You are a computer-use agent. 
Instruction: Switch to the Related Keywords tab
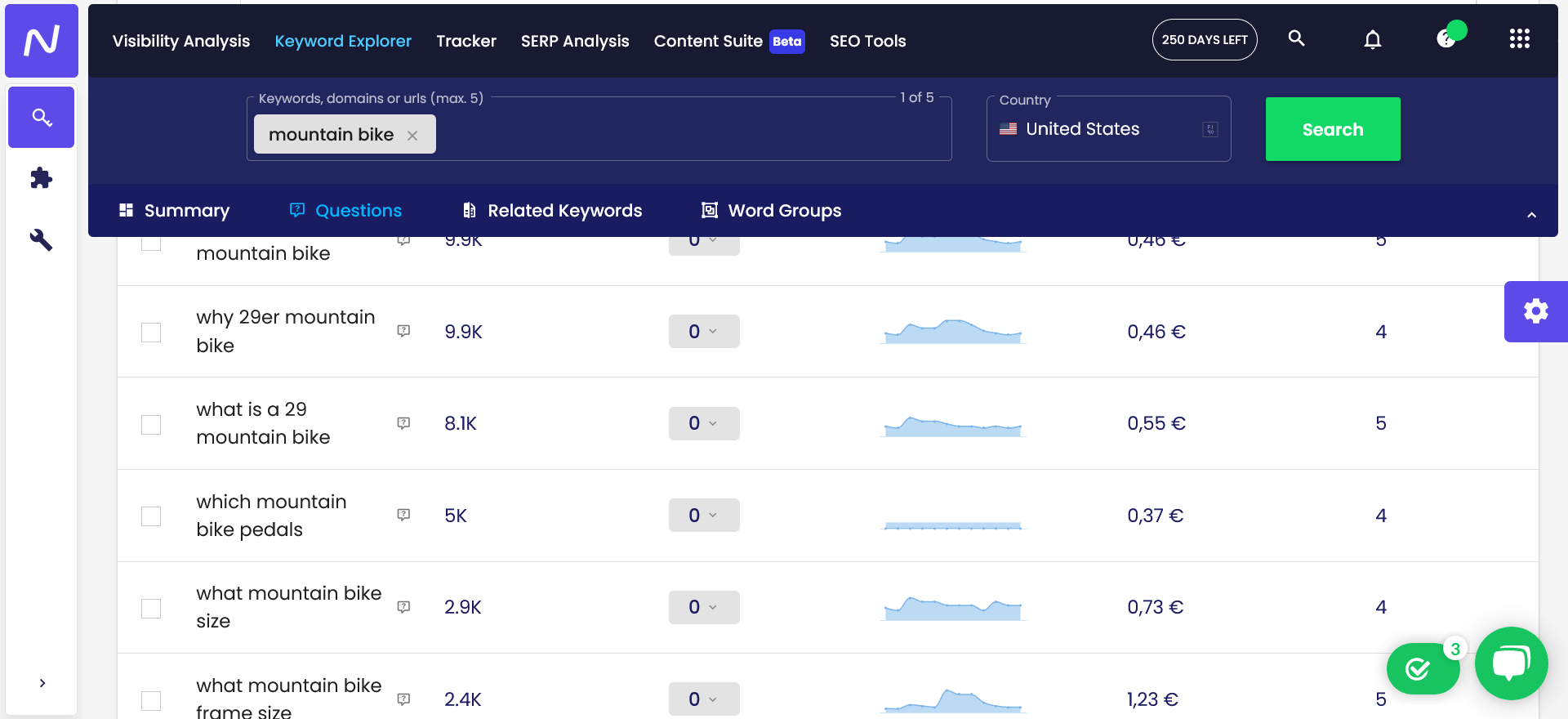(x=552, y=211)
